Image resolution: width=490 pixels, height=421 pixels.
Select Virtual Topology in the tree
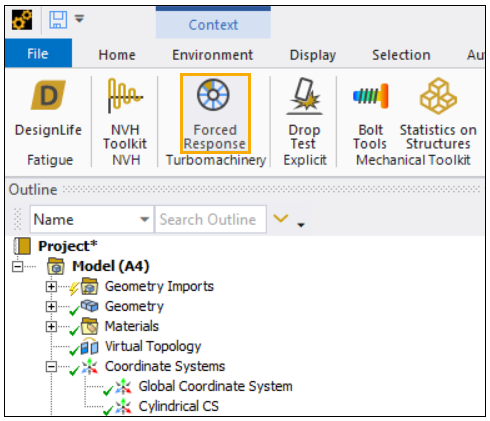pos(153,346)
